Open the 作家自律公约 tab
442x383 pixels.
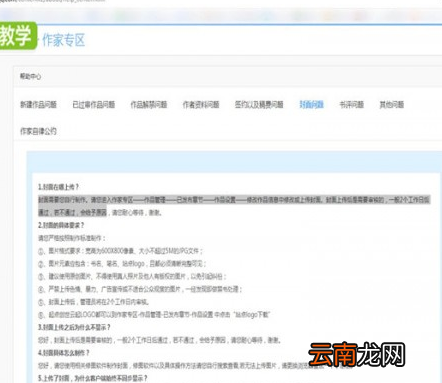38,131
